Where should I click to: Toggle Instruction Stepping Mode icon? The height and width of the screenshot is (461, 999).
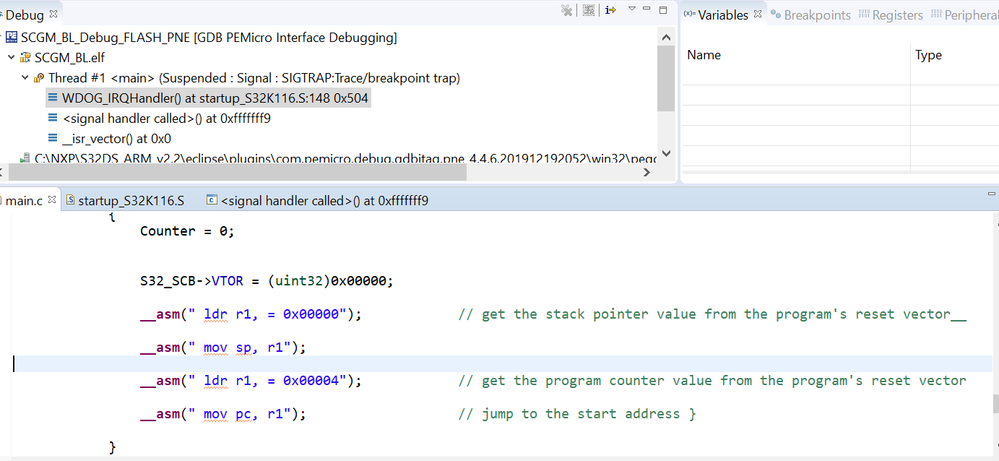click(x=610, y=10)
